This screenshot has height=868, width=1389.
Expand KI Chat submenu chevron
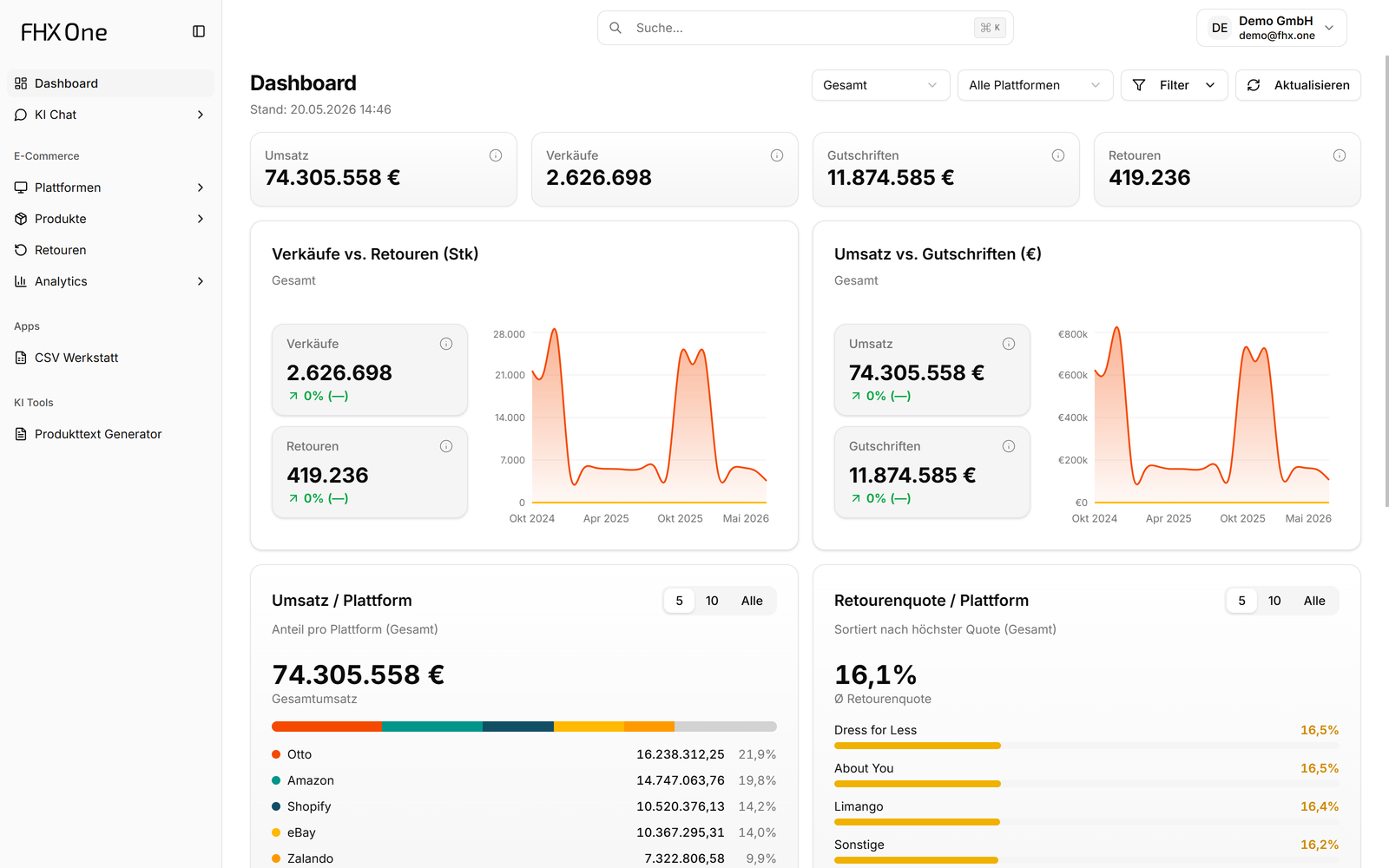[x=201, y=115]
